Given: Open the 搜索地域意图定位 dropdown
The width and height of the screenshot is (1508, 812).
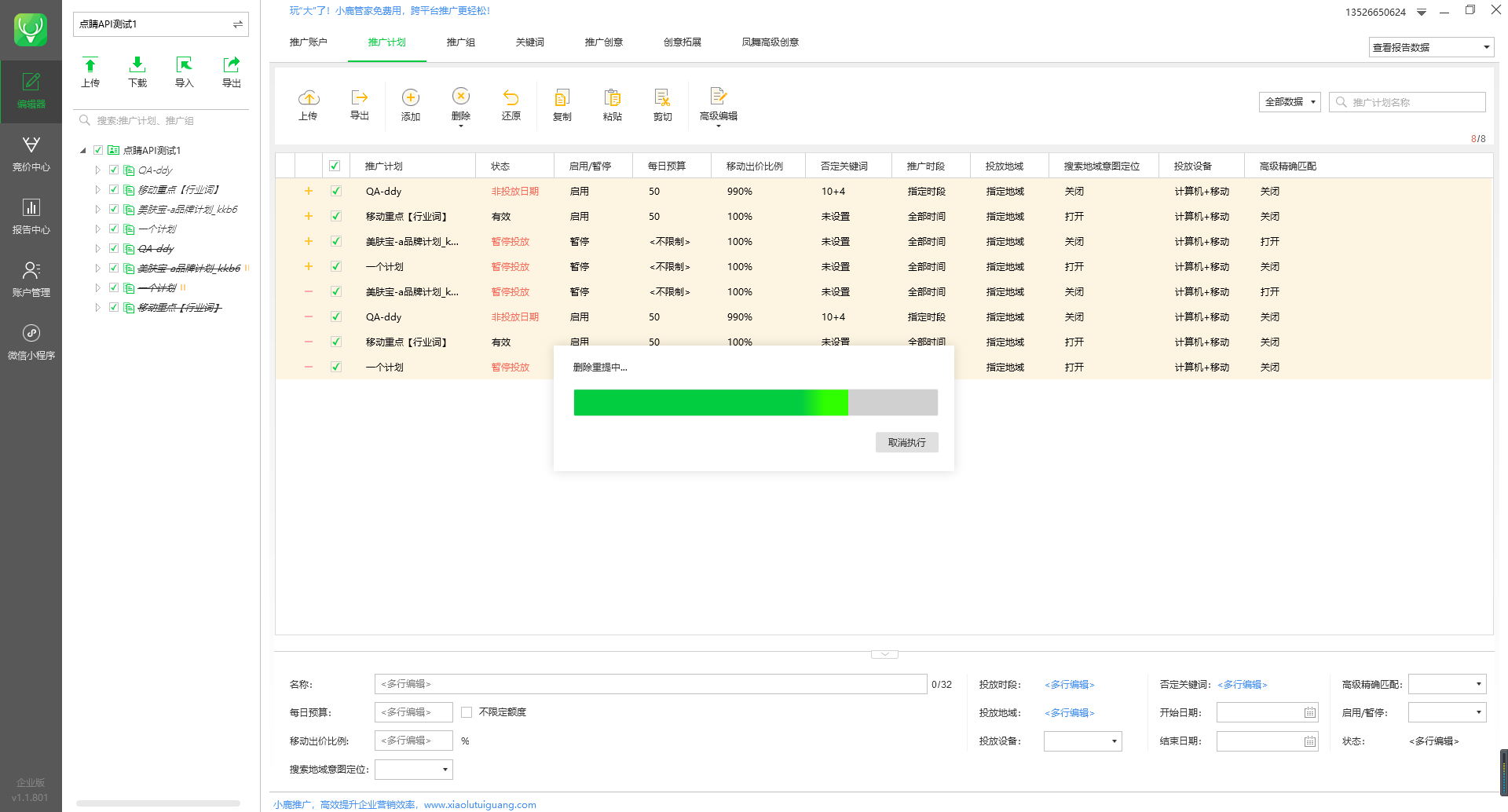Looking at the screenshot, I should [x=414, y=769].
